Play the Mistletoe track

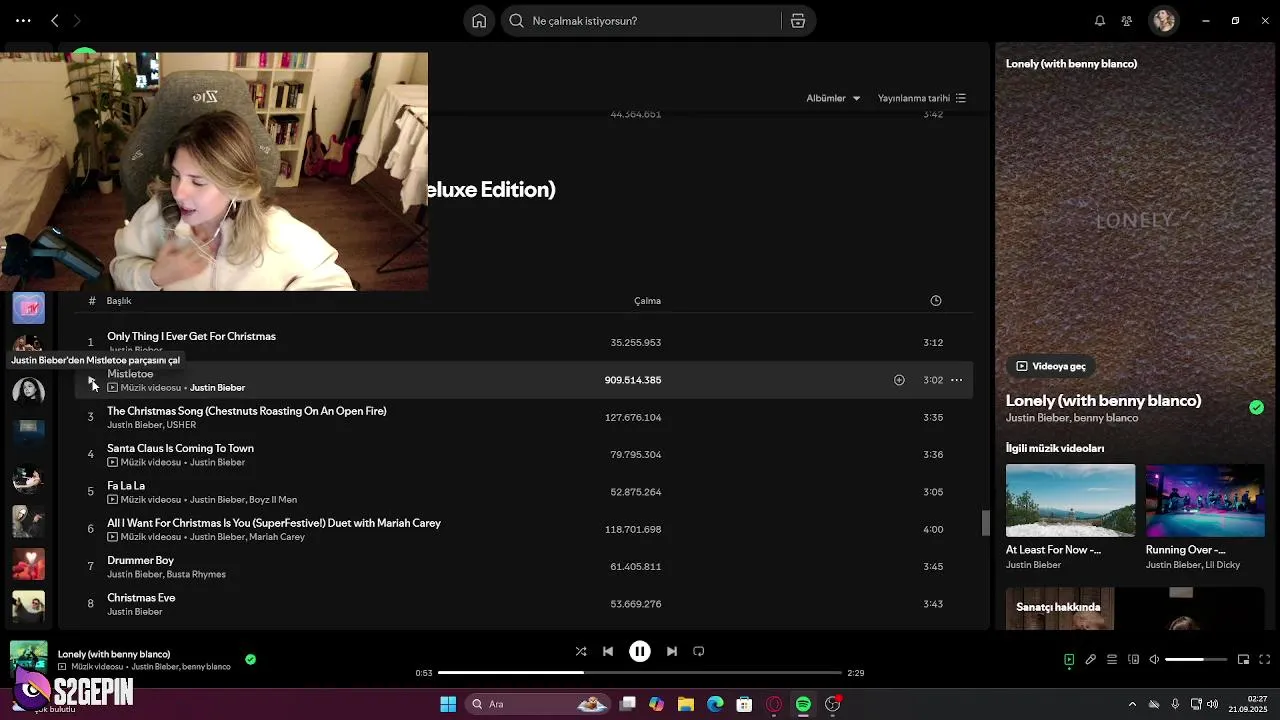[91, 380]
